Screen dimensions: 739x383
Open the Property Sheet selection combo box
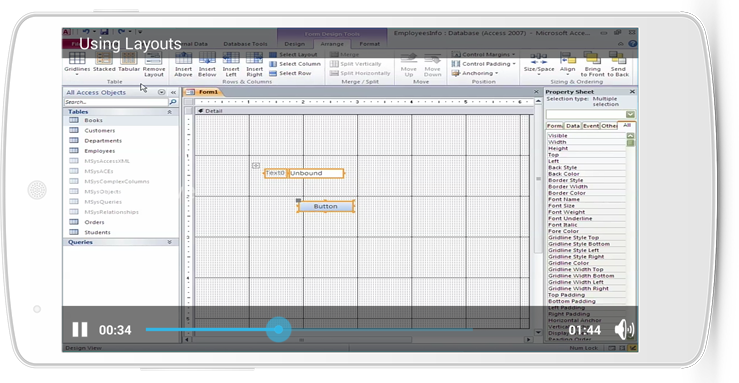(591, 114)
